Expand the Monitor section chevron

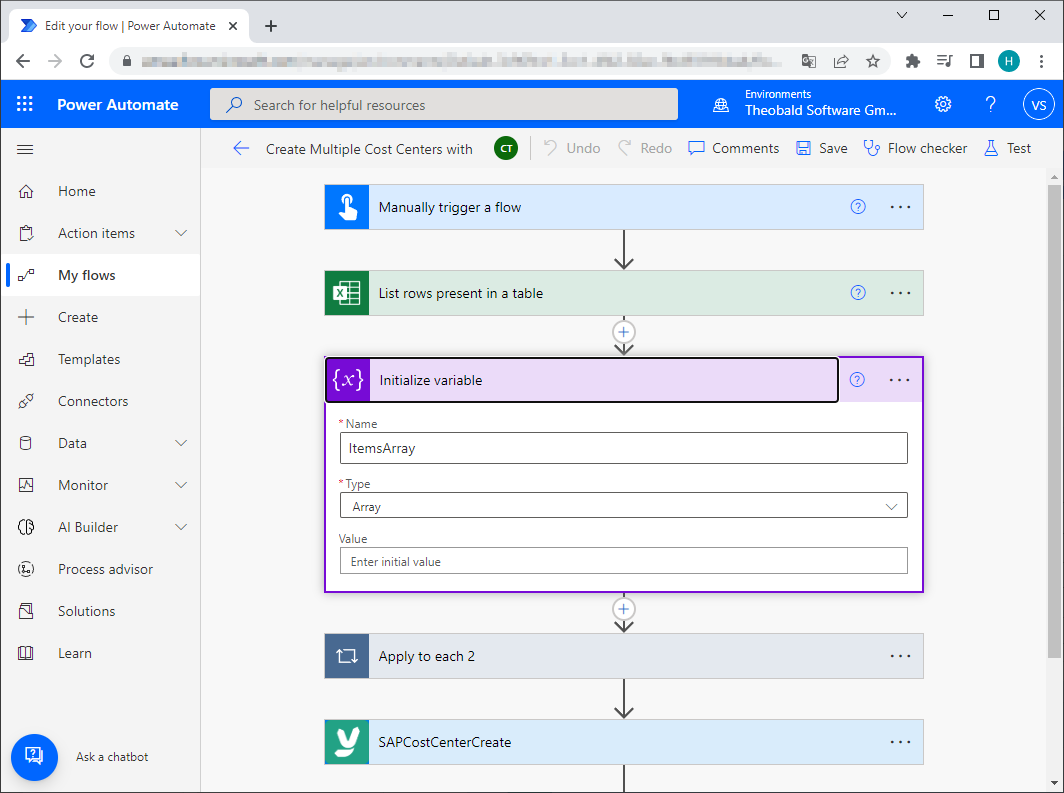181,486
